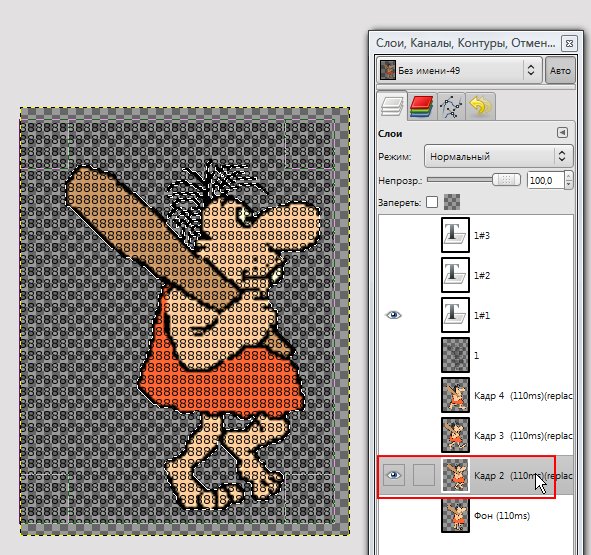Select Кадр 4 layer thumbnail
Viewport: 591px width, 555px height.
tap(455, 395)
